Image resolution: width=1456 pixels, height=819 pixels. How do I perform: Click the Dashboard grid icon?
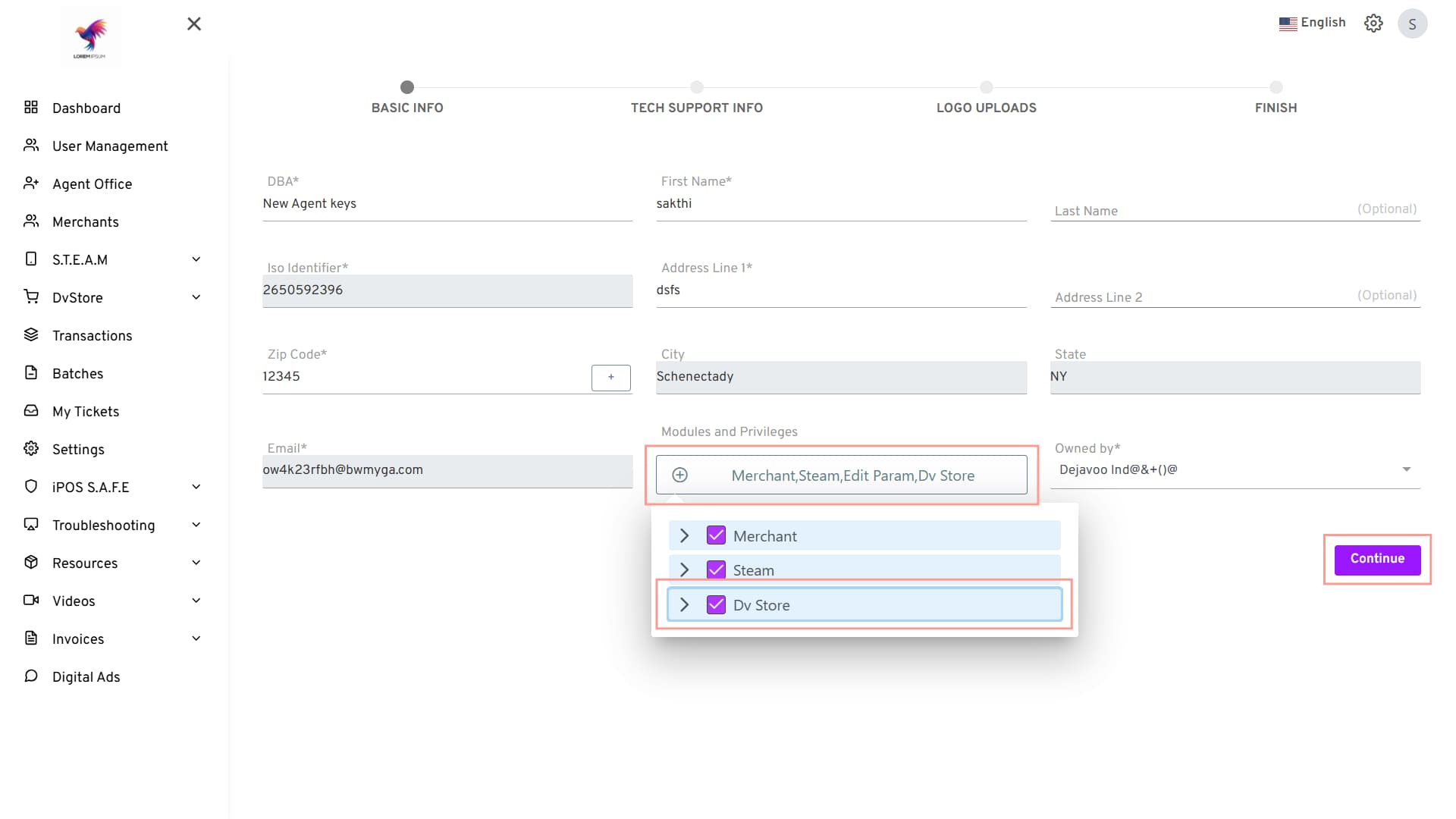[31, 107]
